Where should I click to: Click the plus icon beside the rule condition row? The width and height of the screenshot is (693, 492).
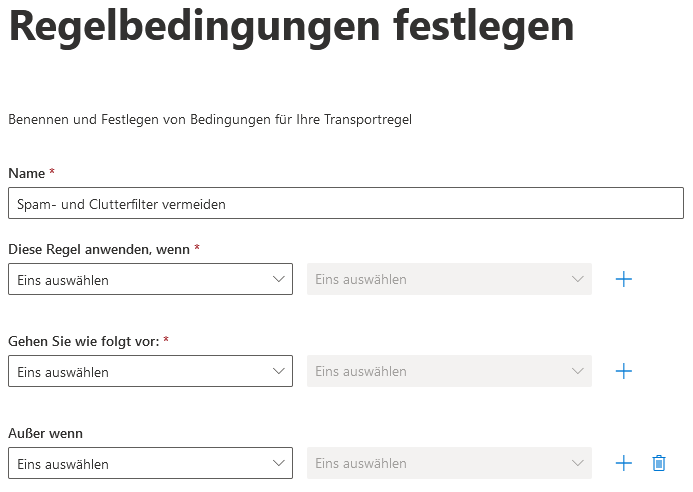pos(624,279)
